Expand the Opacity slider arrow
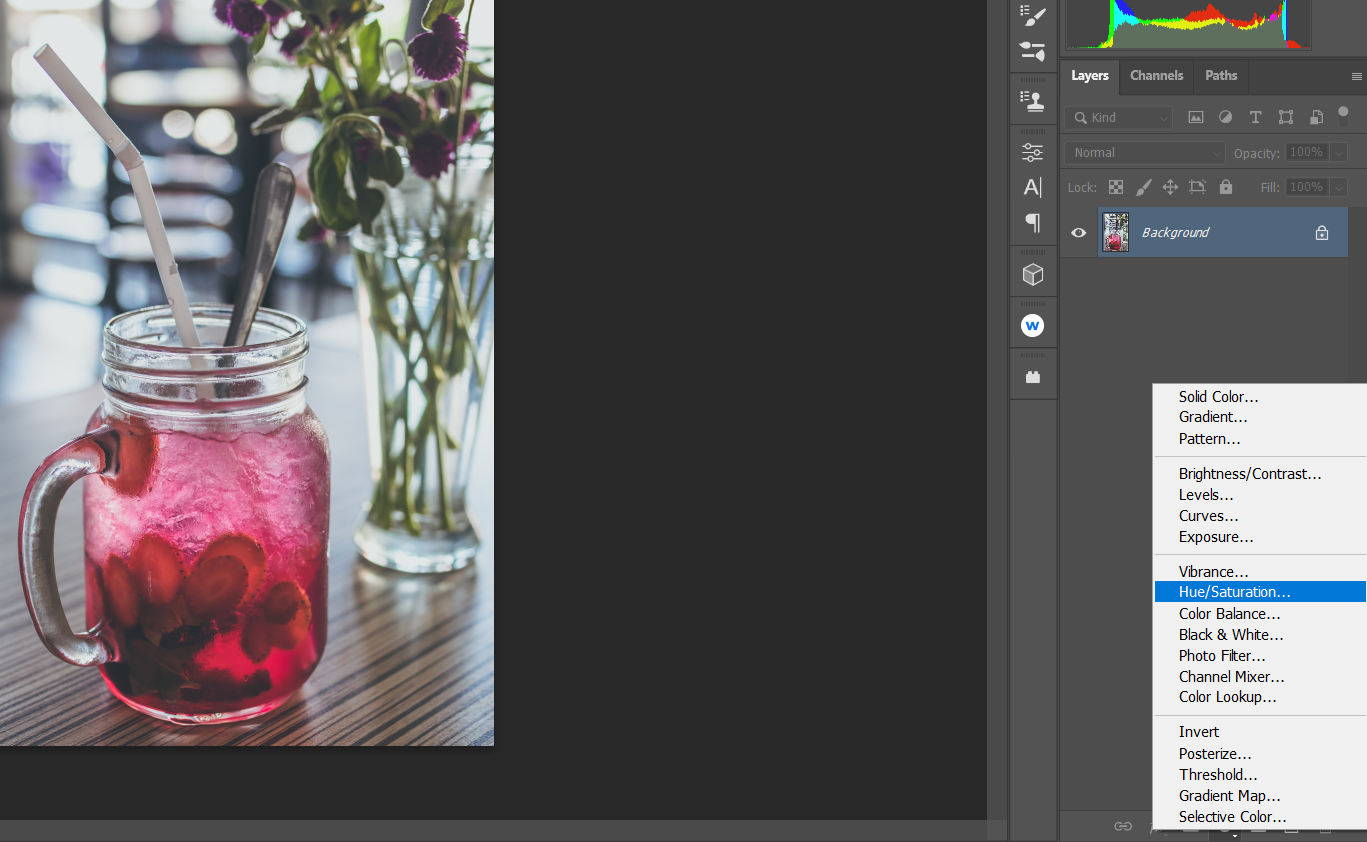Screen dimensions: 1367x842 click(1339, 153)
